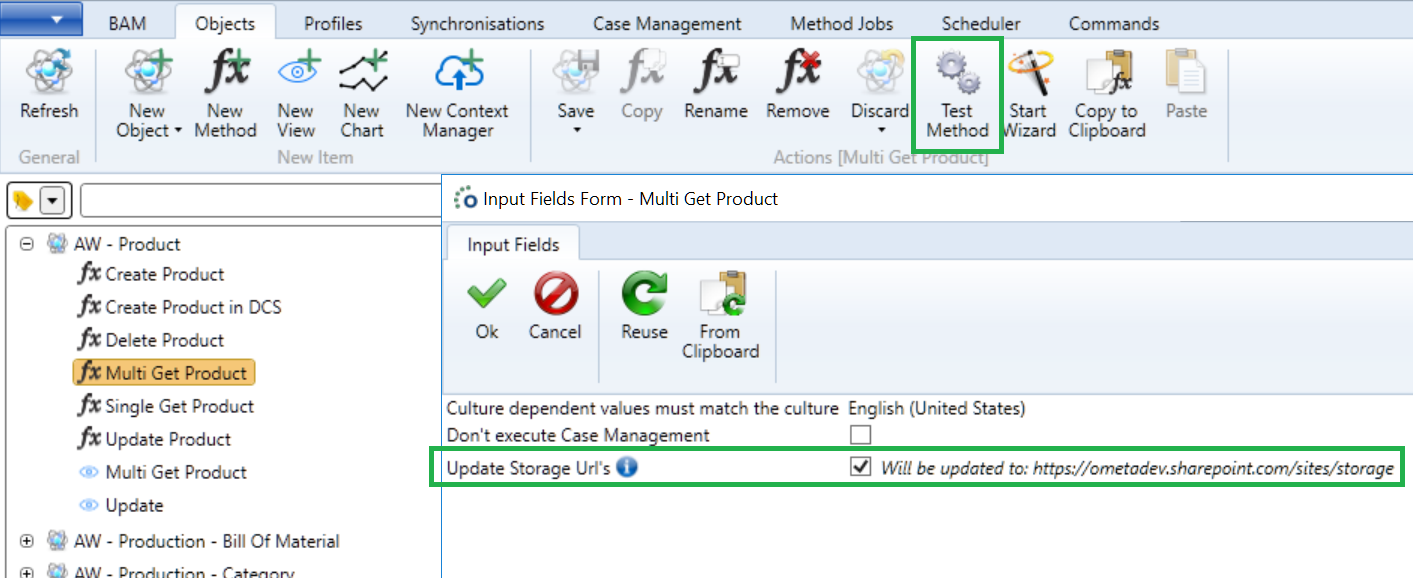Enable Don't execute Case Management checkbox
Image resolution: width=1413 pixels, height=578 pixels.
tap(860, 435)
